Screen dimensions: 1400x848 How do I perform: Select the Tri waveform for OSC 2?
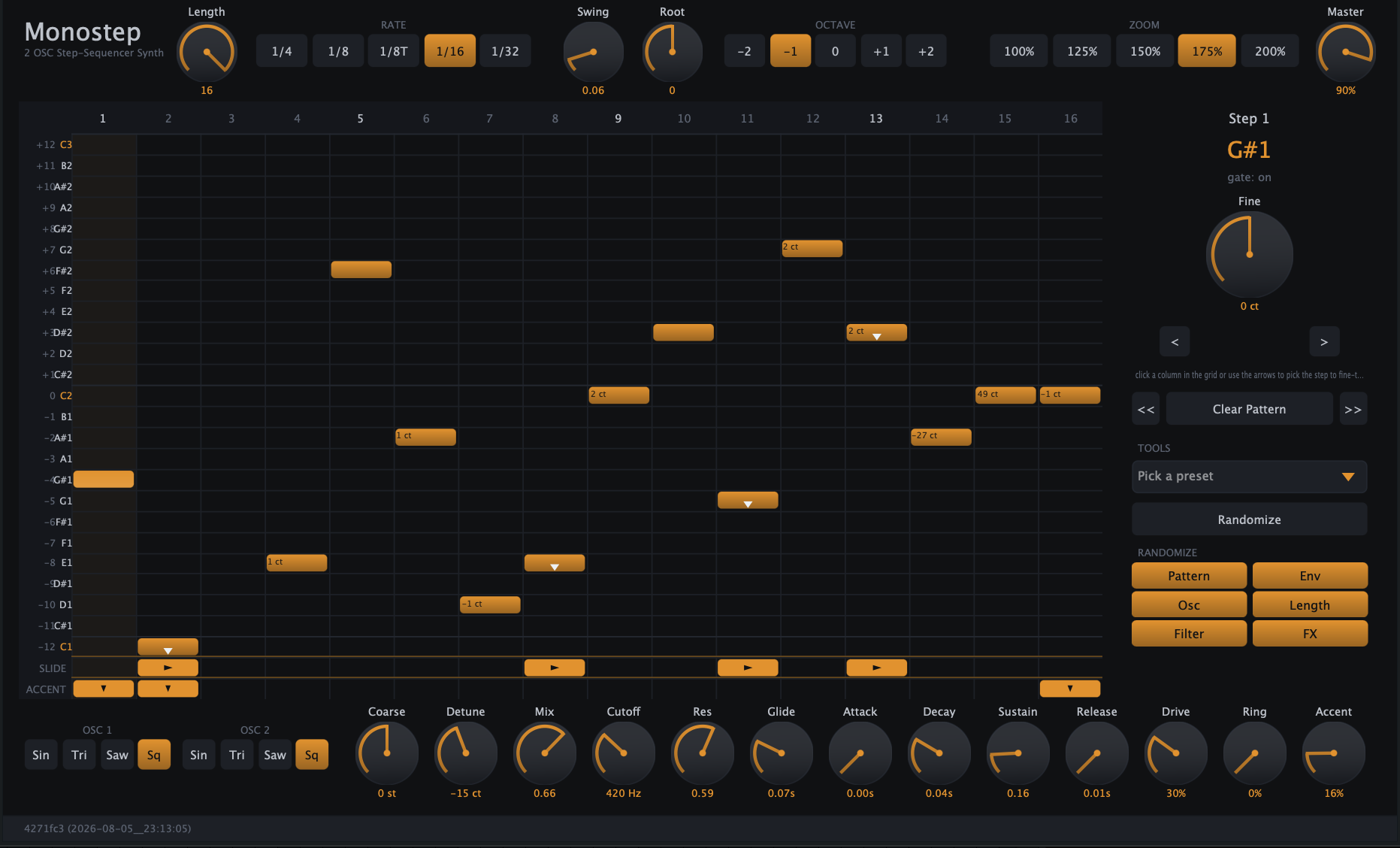pyautogui.click(x=237, y=755)
